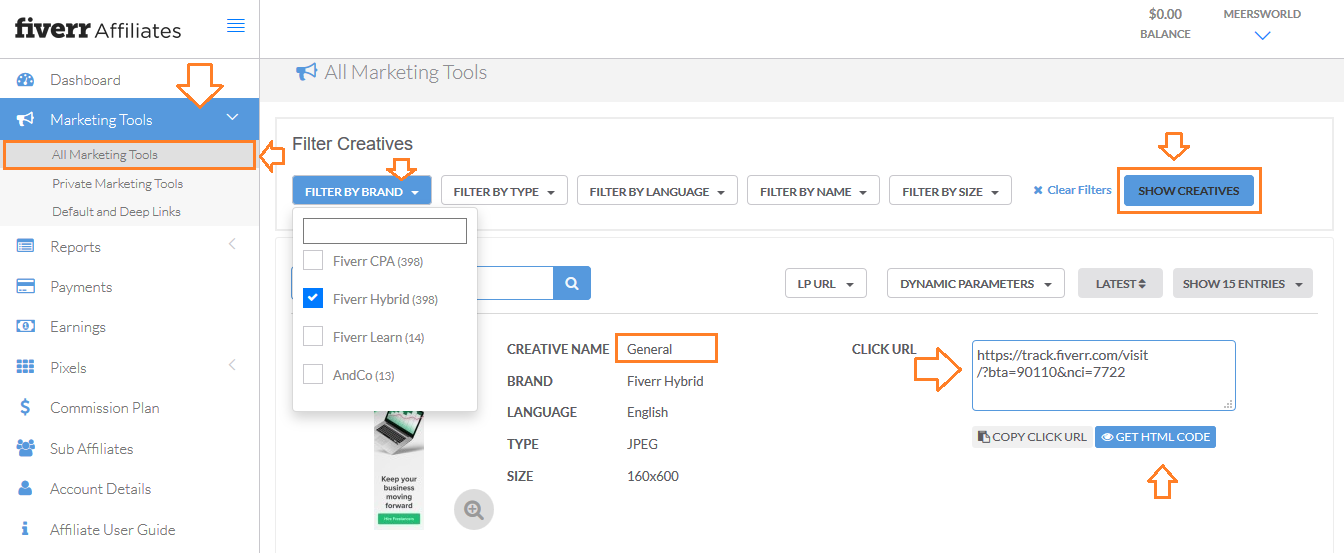The image size is (1344, 553).
Task: Click the Copy Click URL button
Action: coord(1032,437)
